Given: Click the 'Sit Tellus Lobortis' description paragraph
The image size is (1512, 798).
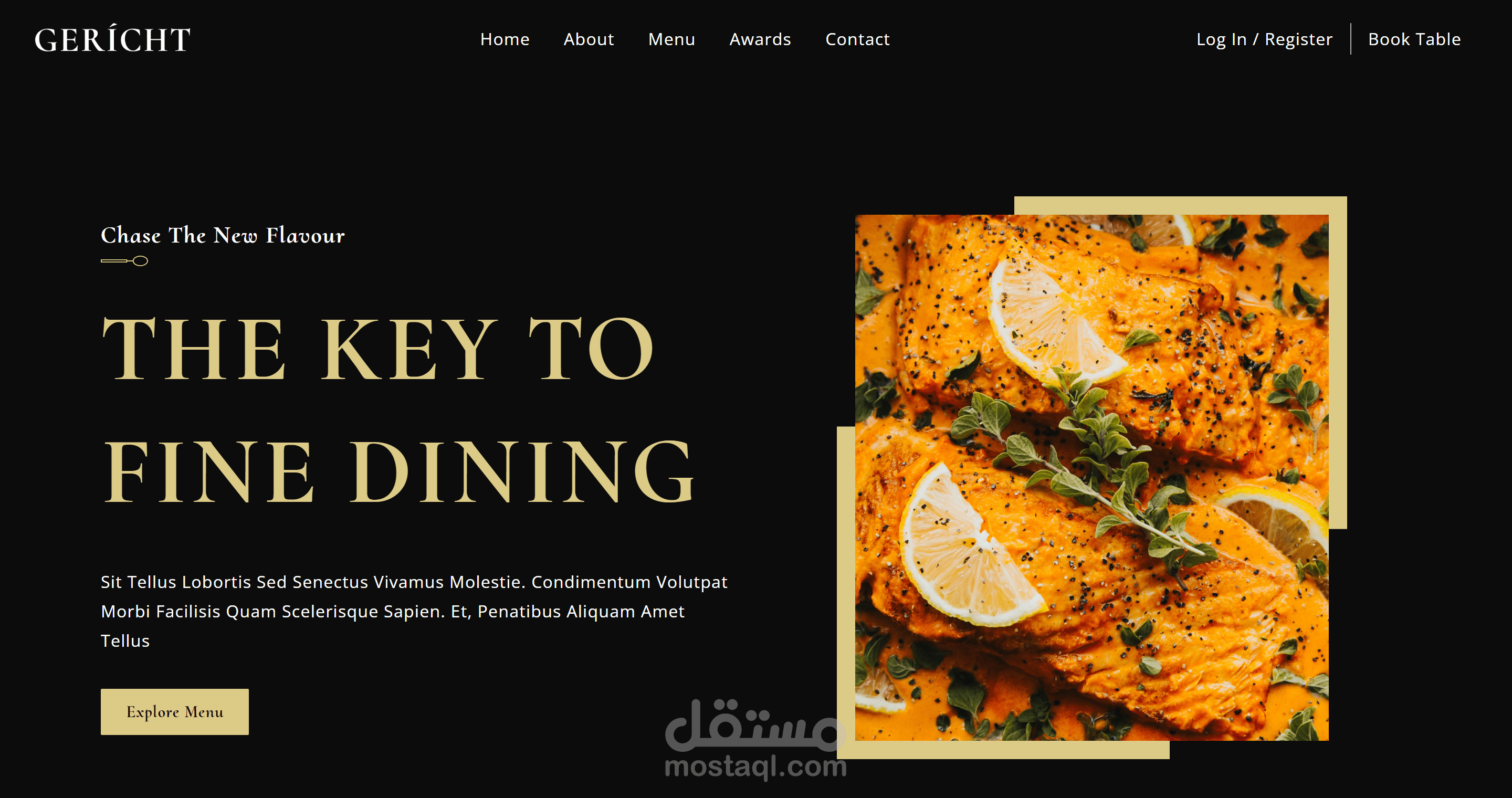Looking at the screenshot, I should coord(414,612).
